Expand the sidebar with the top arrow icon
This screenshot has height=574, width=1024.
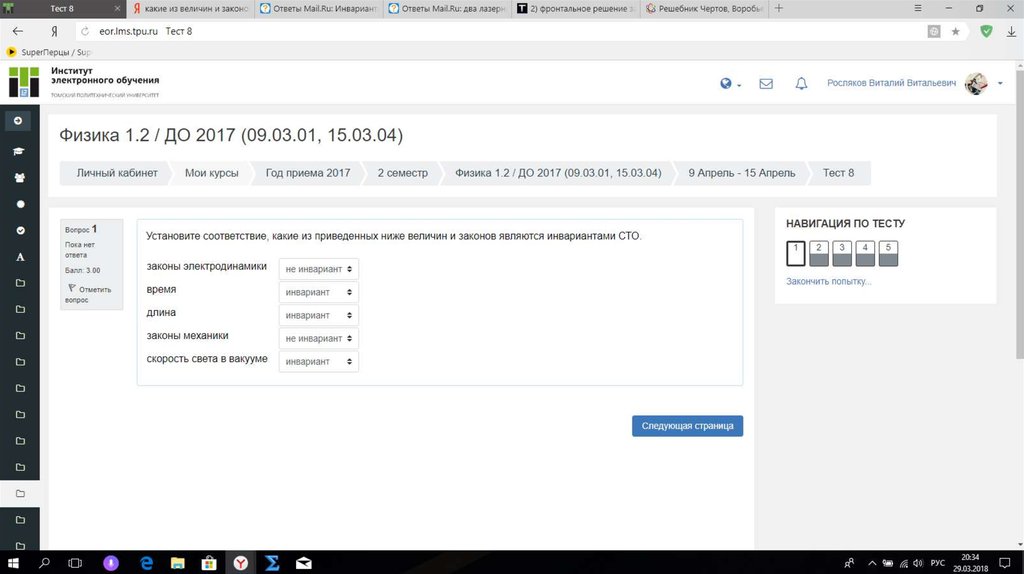(18, 121)
